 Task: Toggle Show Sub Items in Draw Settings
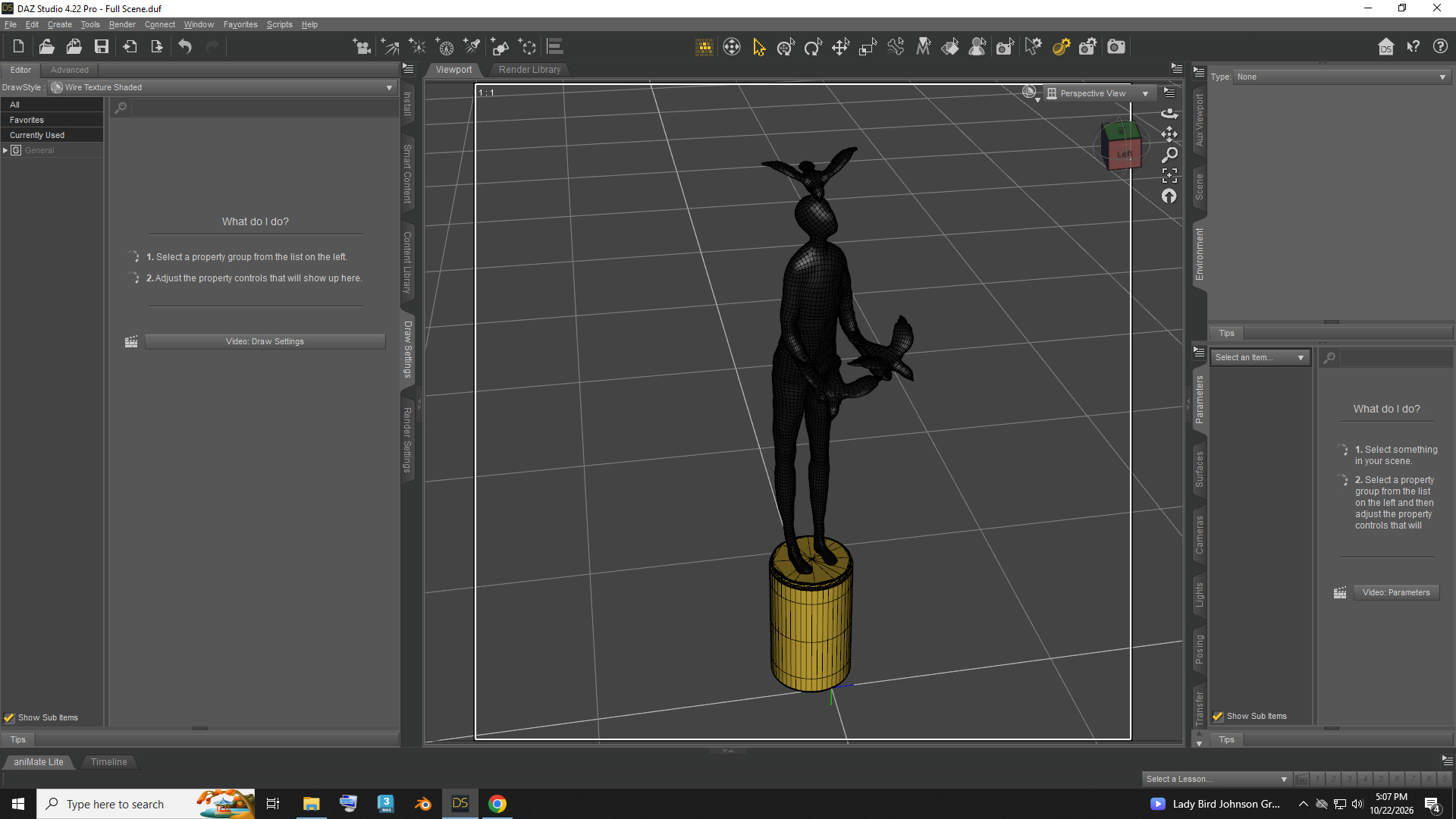point(9,717)
